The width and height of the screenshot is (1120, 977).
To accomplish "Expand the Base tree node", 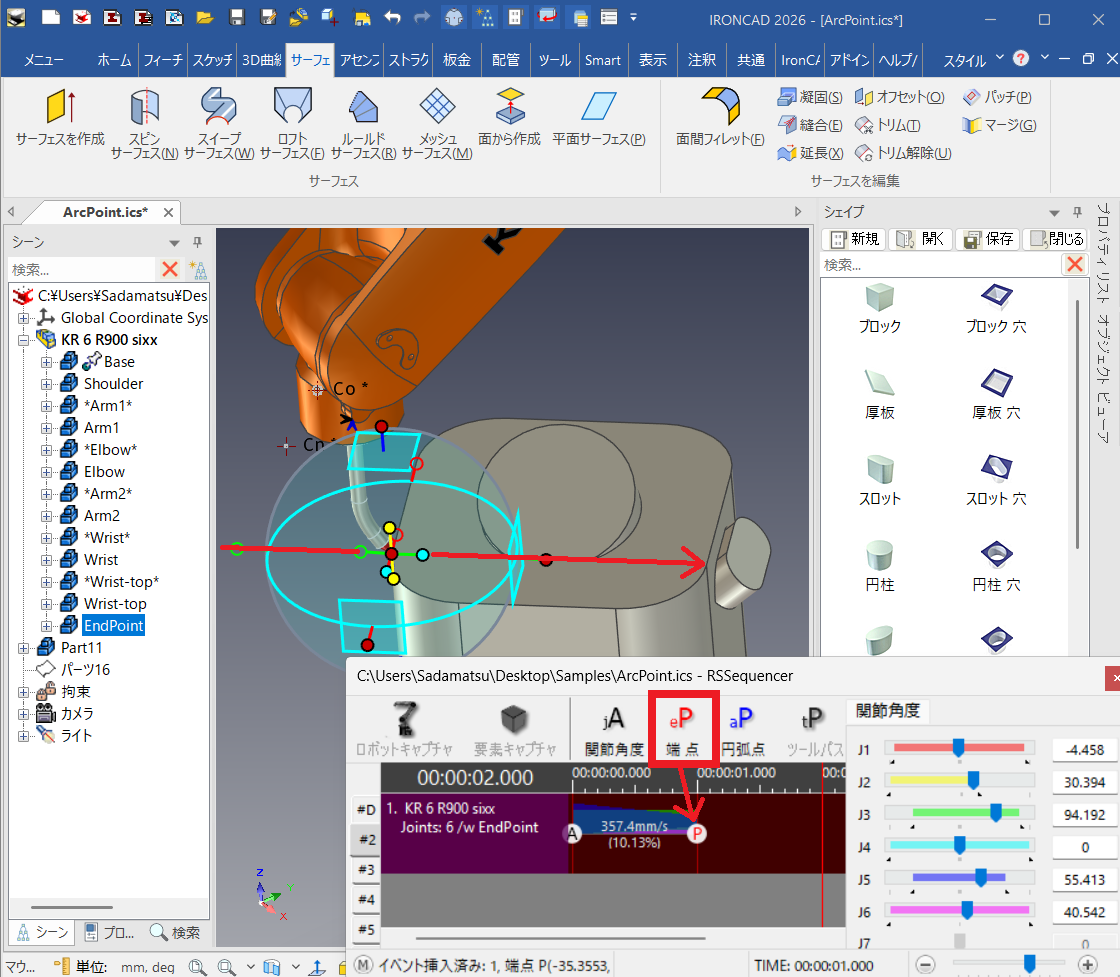I will 46,362.
